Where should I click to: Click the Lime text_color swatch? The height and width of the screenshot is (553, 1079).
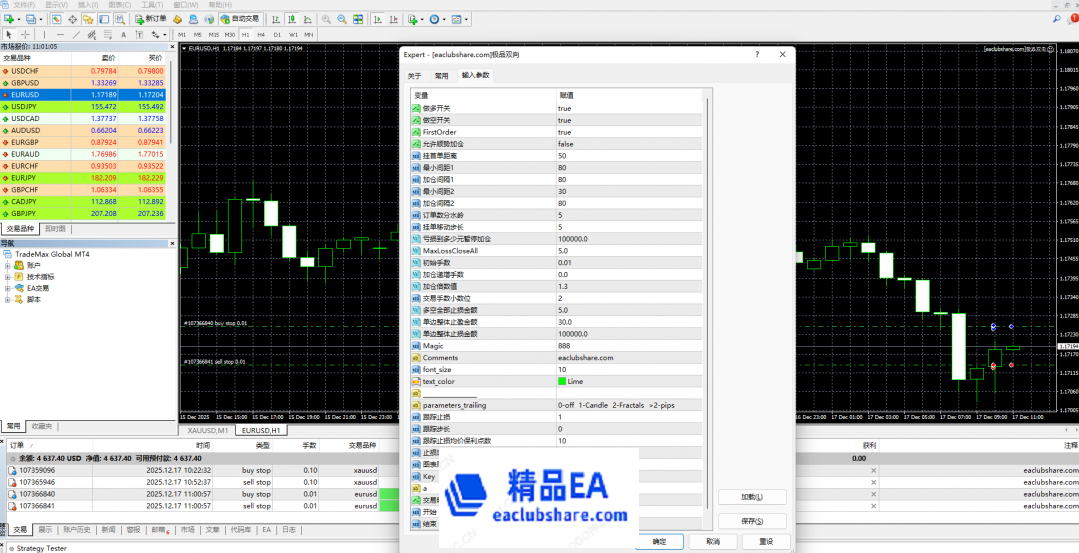(x=562, y=381)
